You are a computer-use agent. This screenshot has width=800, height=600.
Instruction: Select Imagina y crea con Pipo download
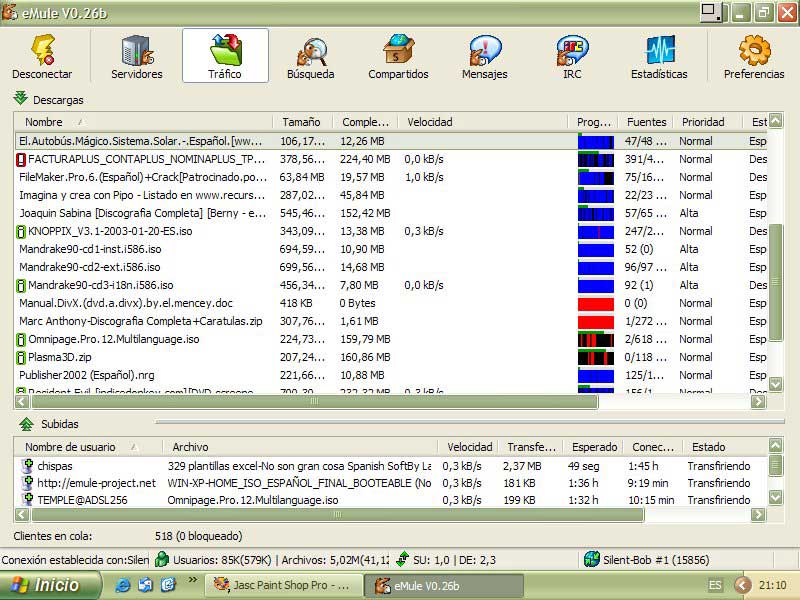(x=392, y=195)
